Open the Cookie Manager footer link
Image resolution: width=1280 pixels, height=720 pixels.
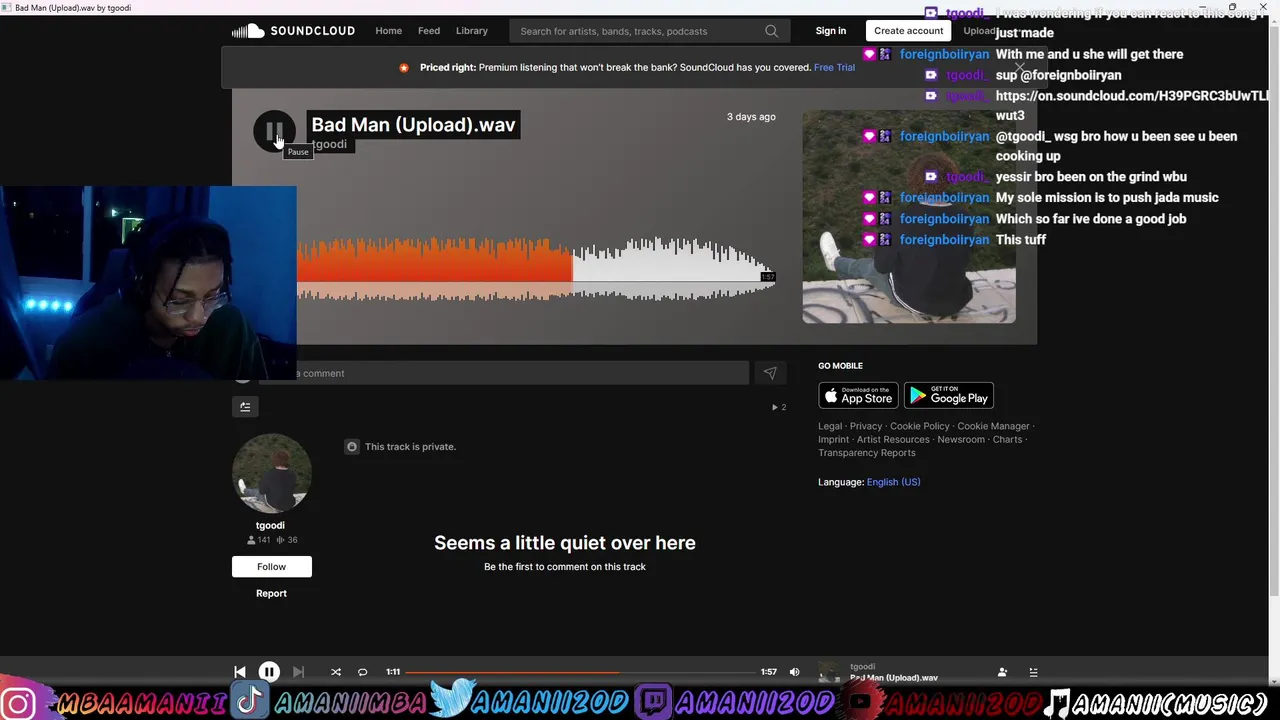993,426
